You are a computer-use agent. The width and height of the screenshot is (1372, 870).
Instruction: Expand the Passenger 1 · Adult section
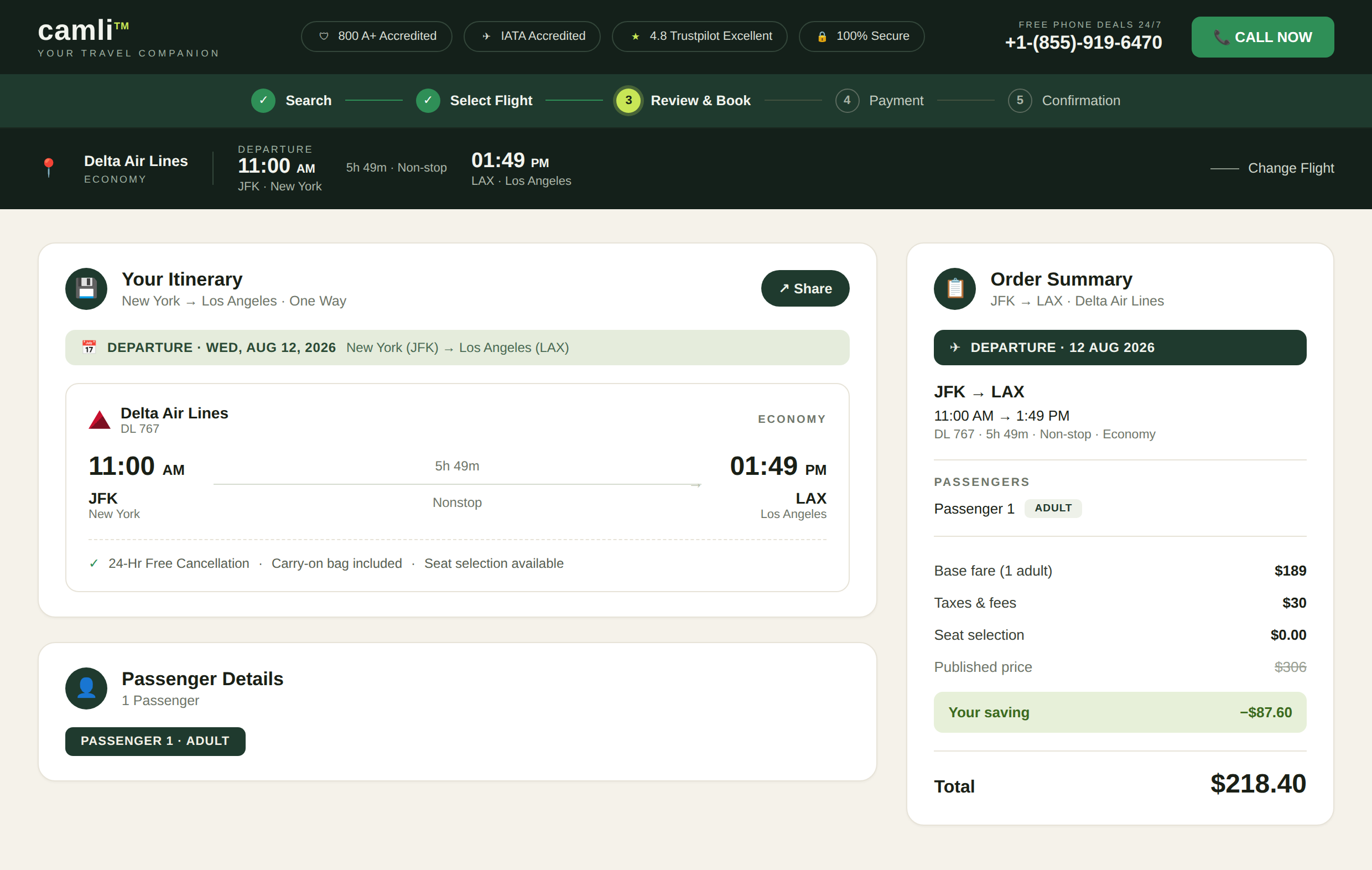pos(155,741)
